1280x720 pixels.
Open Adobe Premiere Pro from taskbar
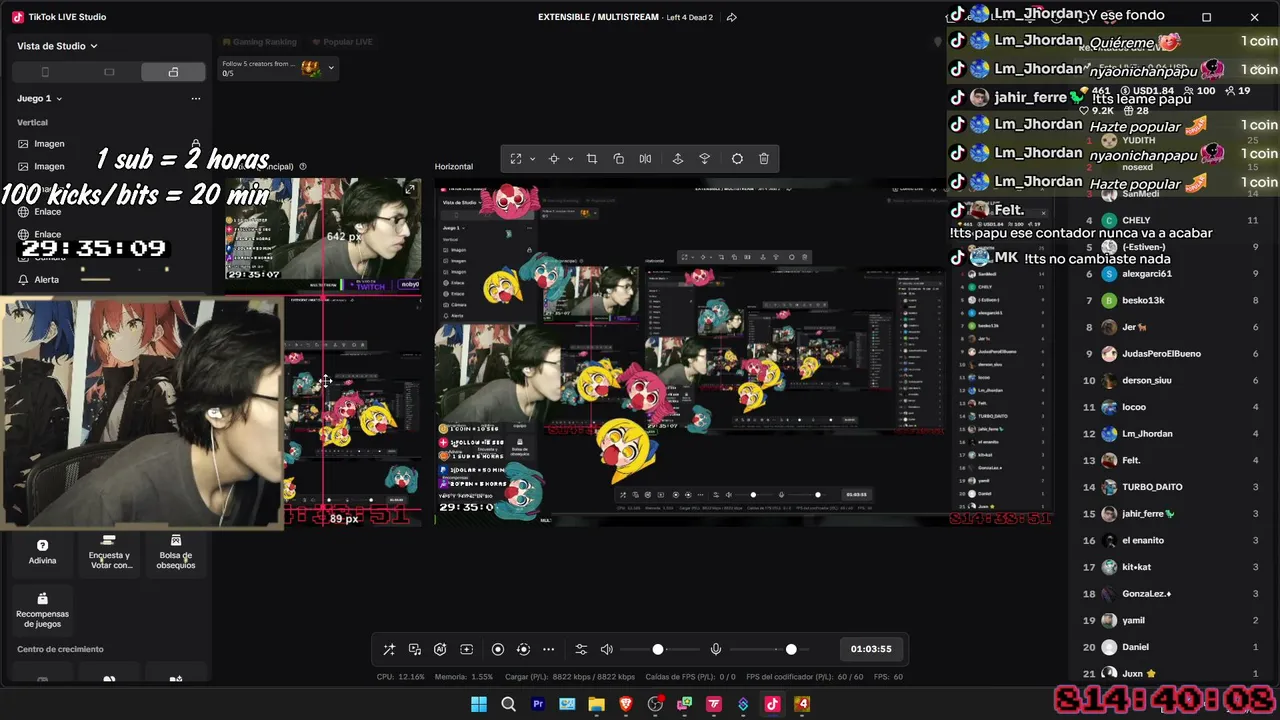(x=538, y=704)
